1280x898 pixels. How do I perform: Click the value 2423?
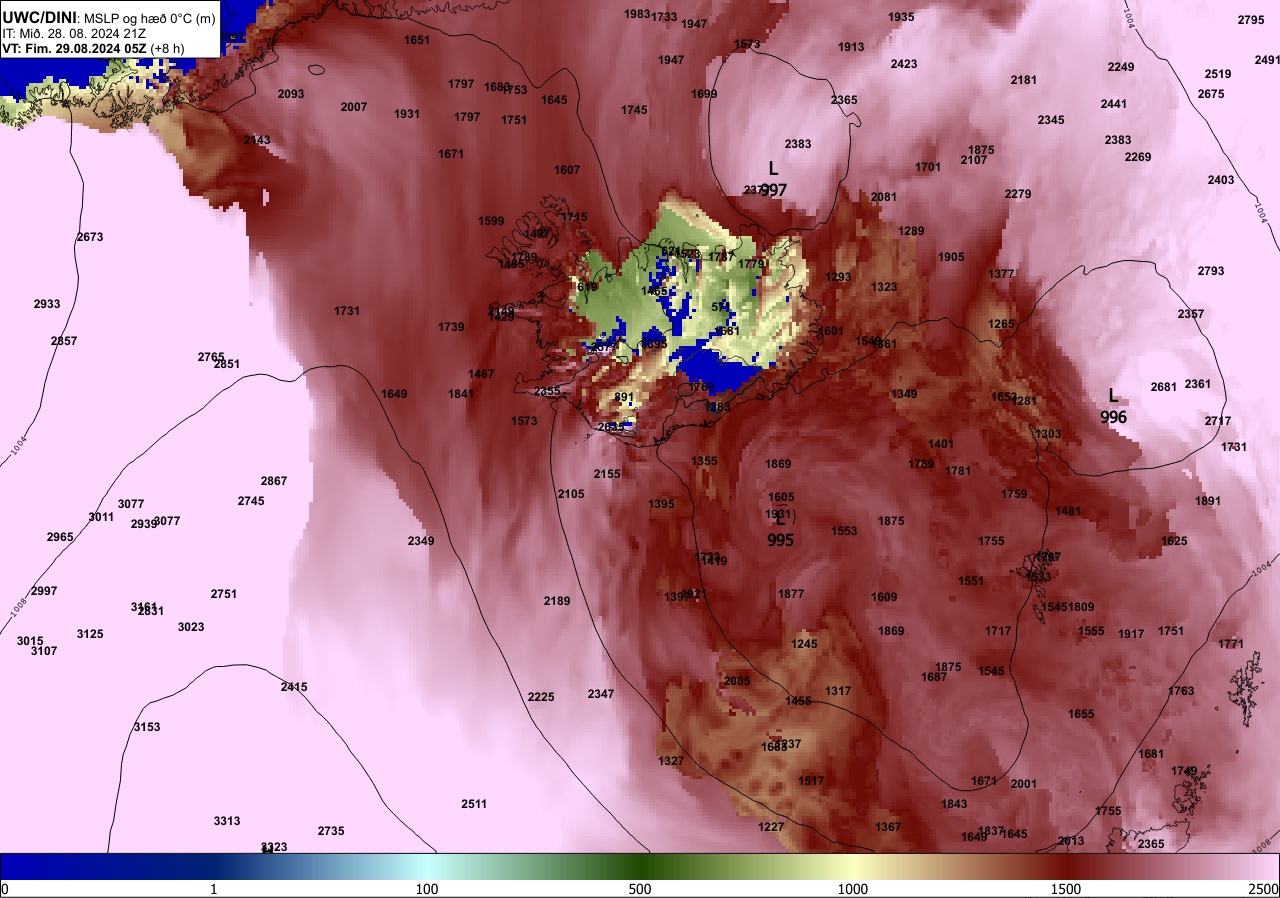tap(904, 64)
